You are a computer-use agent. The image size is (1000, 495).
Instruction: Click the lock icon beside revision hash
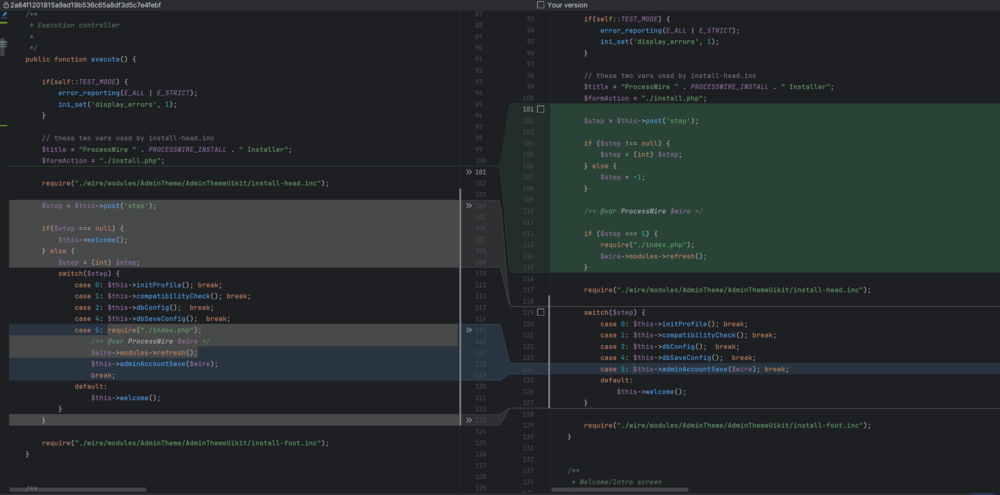(5, 5)
